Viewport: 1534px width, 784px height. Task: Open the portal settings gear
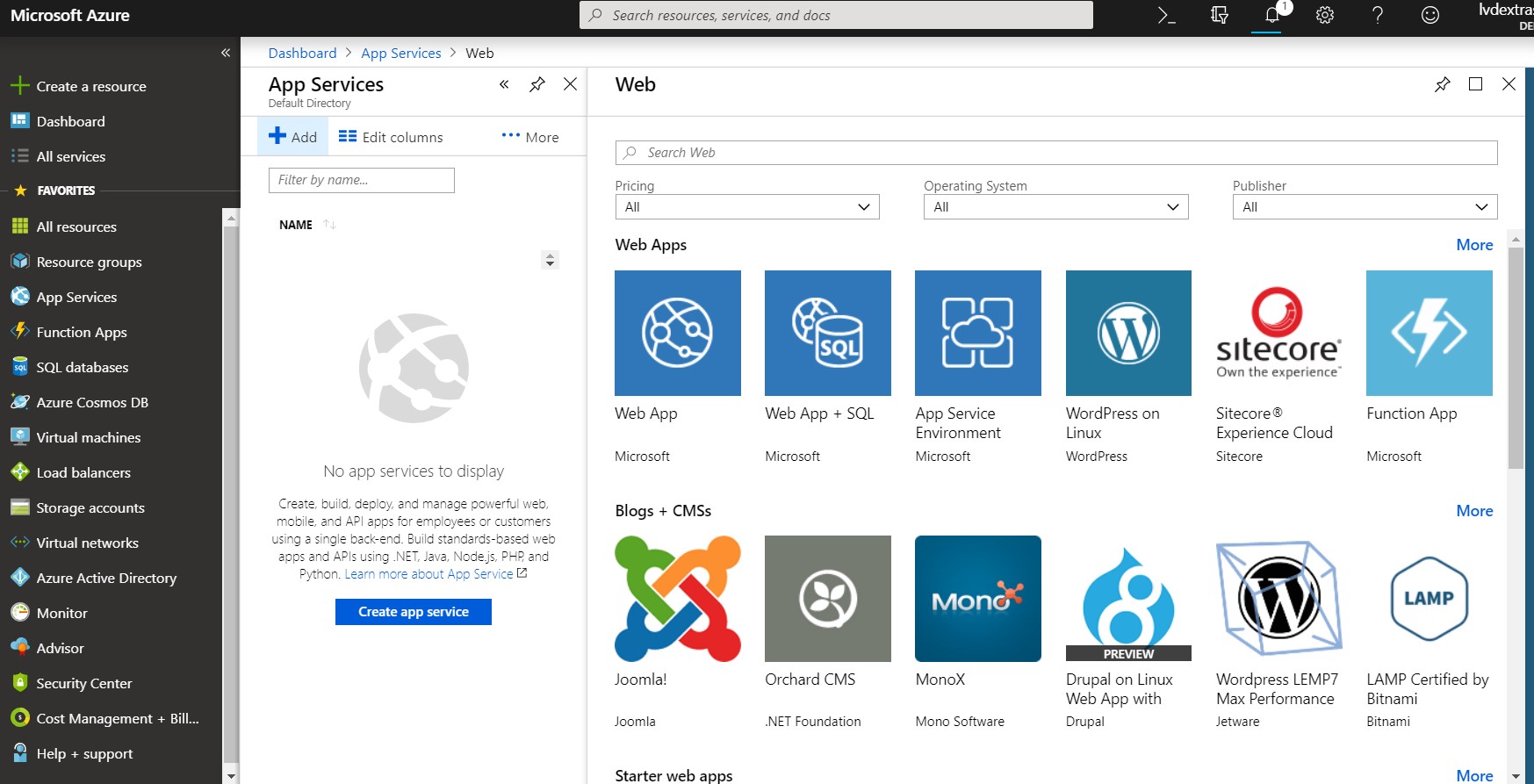[x=1324, y=15]
